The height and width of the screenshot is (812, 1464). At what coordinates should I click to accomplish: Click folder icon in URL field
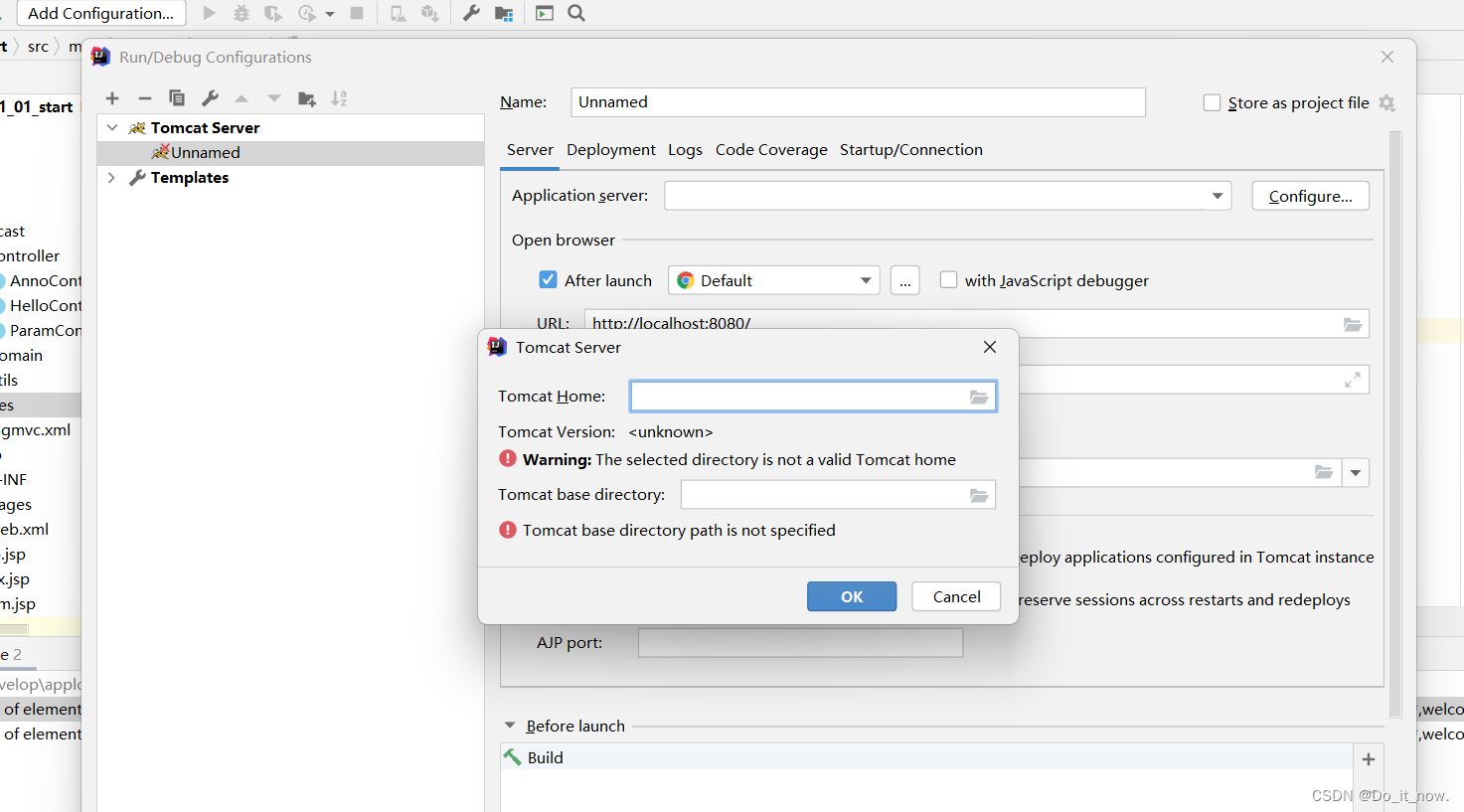point(1353,324)
